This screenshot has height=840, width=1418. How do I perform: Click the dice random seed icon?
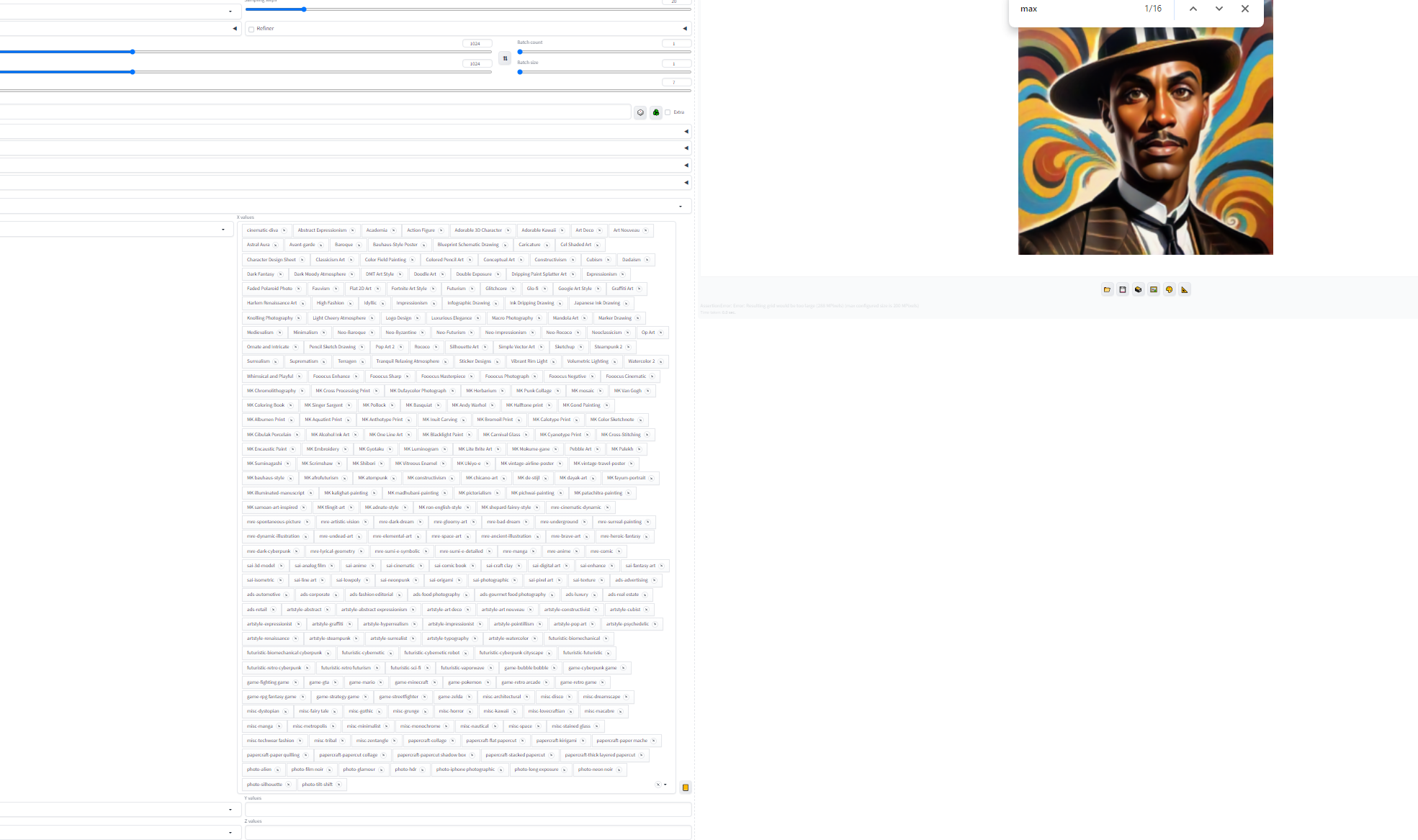pos(640,112)
